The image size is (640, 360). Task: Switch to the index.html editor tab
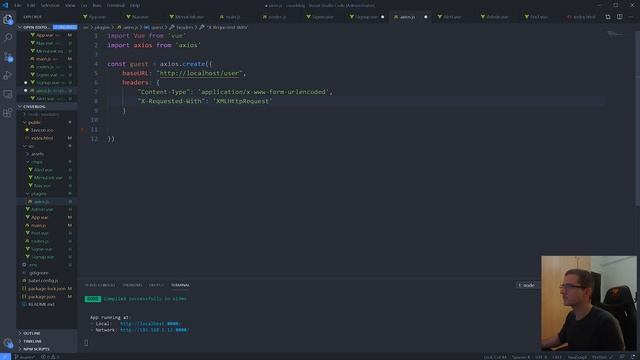(584, 17)
